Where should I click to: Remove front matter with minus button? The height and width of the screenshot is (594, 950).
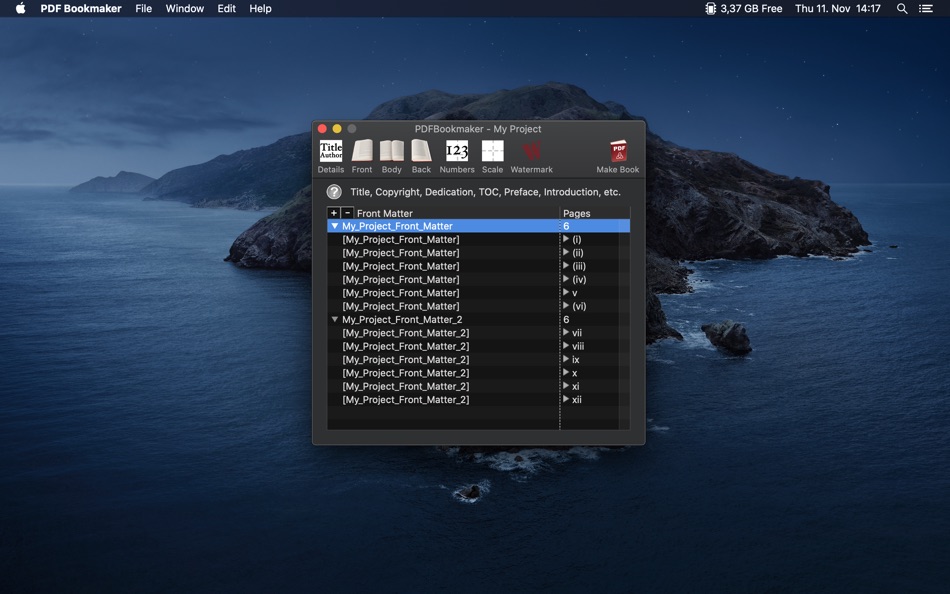(347, 213)
